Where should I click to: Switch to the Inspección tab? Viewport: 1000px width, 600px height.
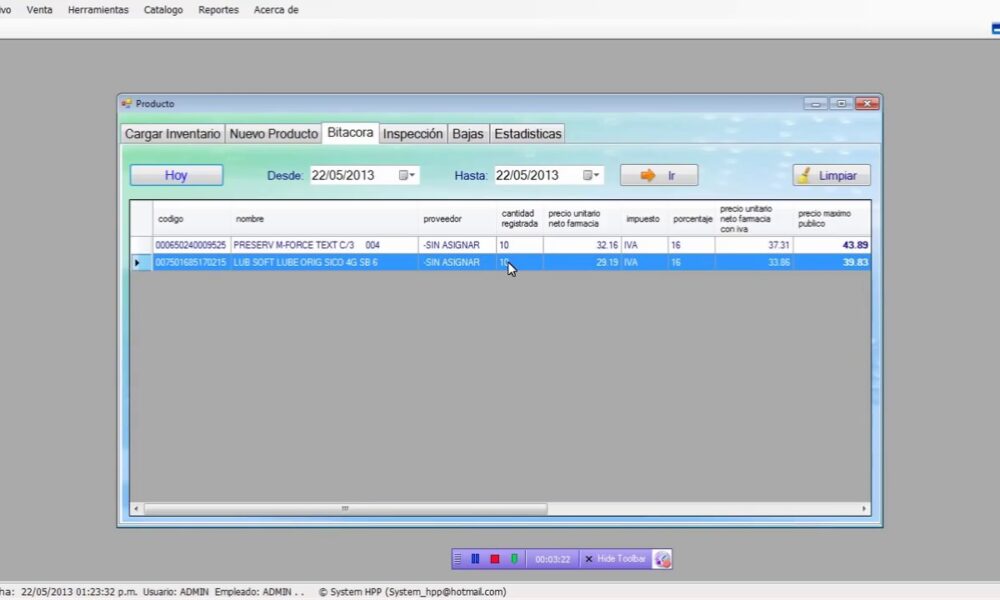(x=413, y=133)
